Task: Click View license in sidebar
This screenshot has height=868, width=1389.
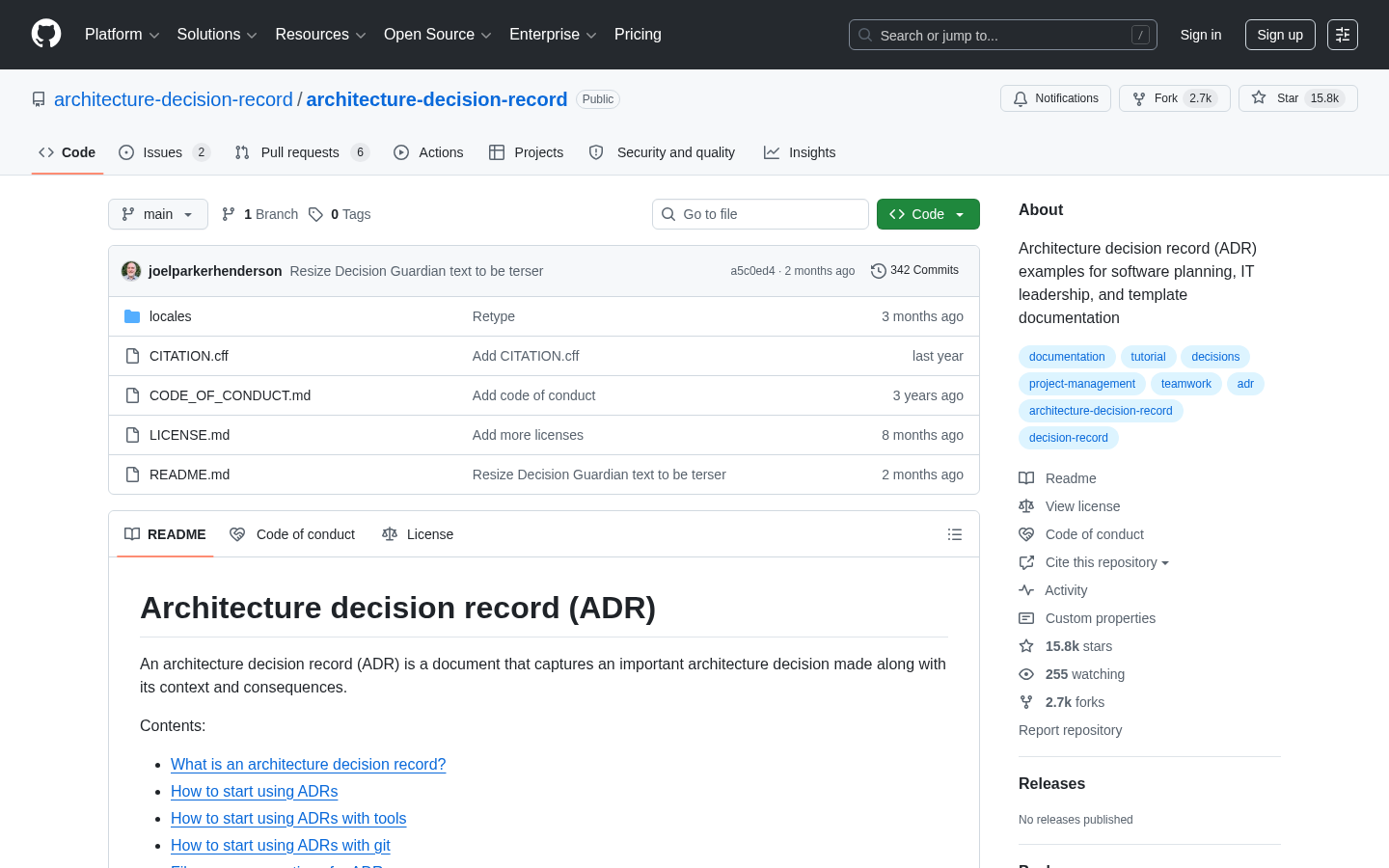Action: [x=1070, y=506]
